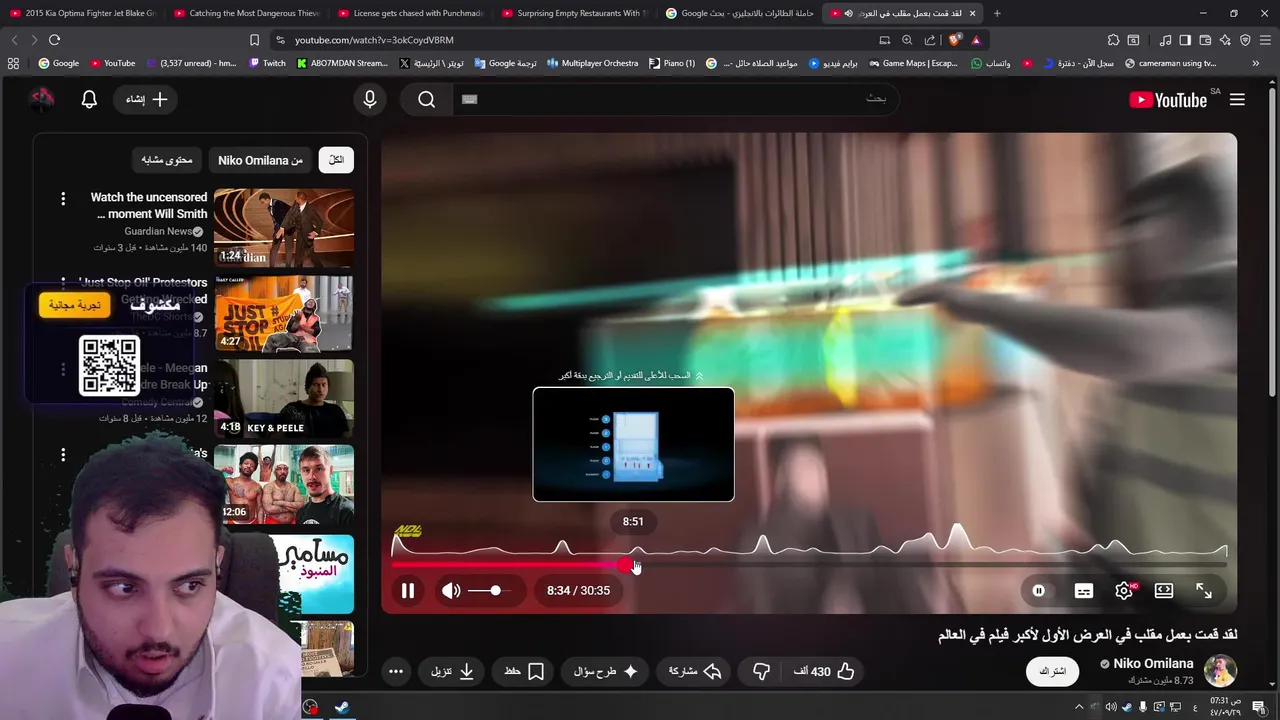
Task: Open the video settings gear icon
Action: (x=1124, y=591)
